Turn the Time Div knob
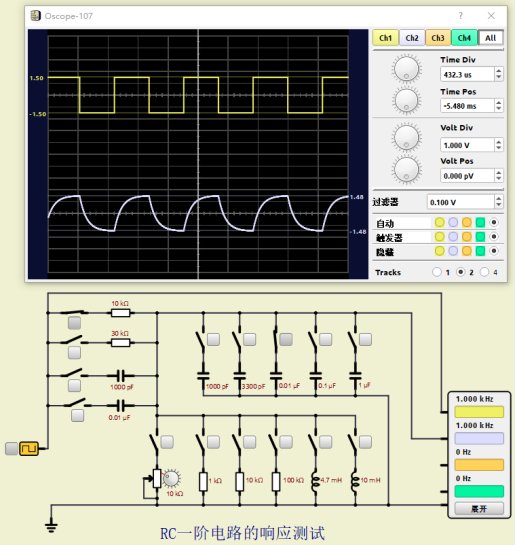The width and height of the screenshot is (516, 545). [406, 68]
